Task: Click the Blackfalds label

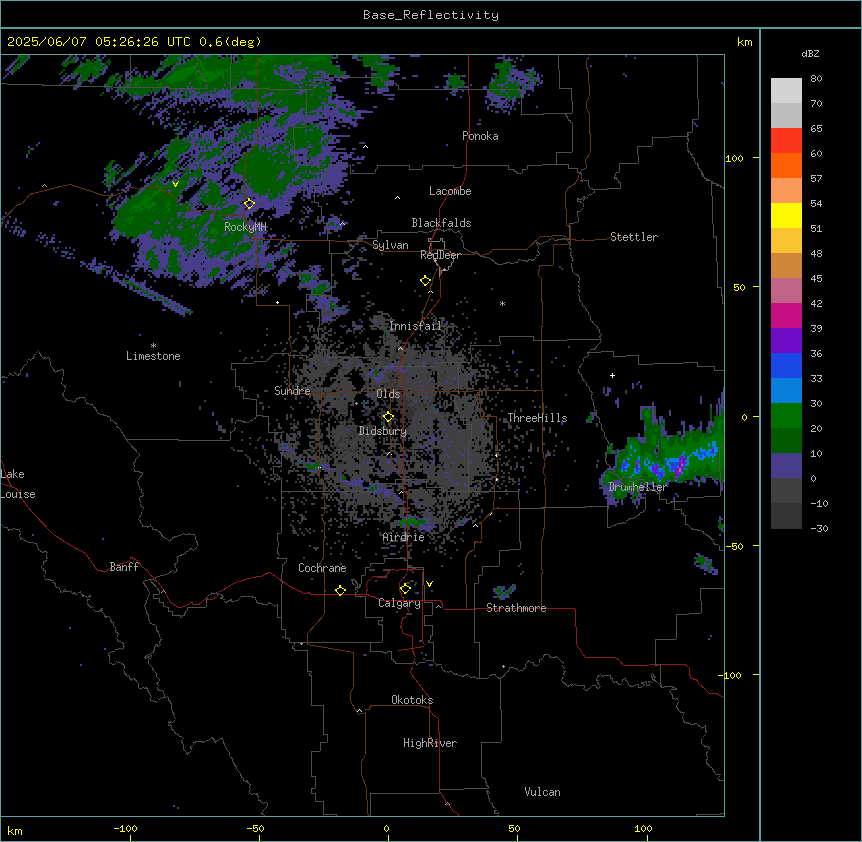Action: coord(441,223)
